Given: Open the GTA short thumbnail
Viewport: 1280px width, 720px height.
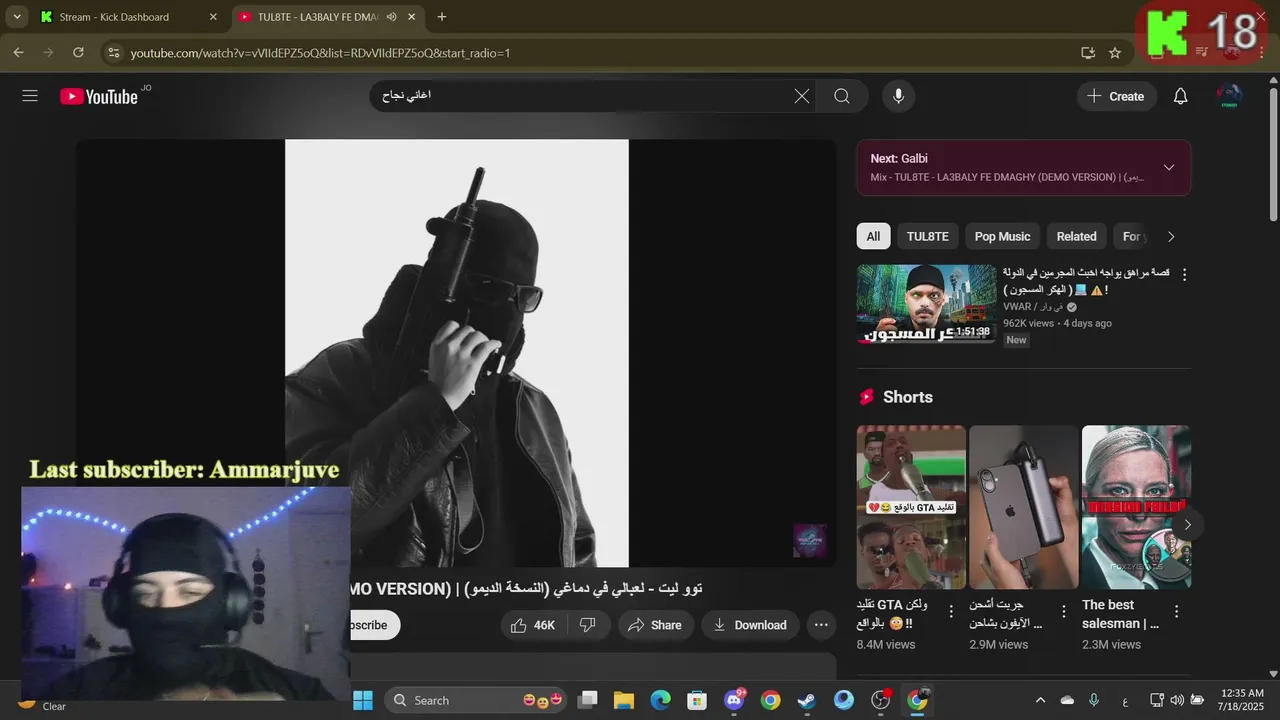Looking at the screenshot, I should (x=911, y=507).
